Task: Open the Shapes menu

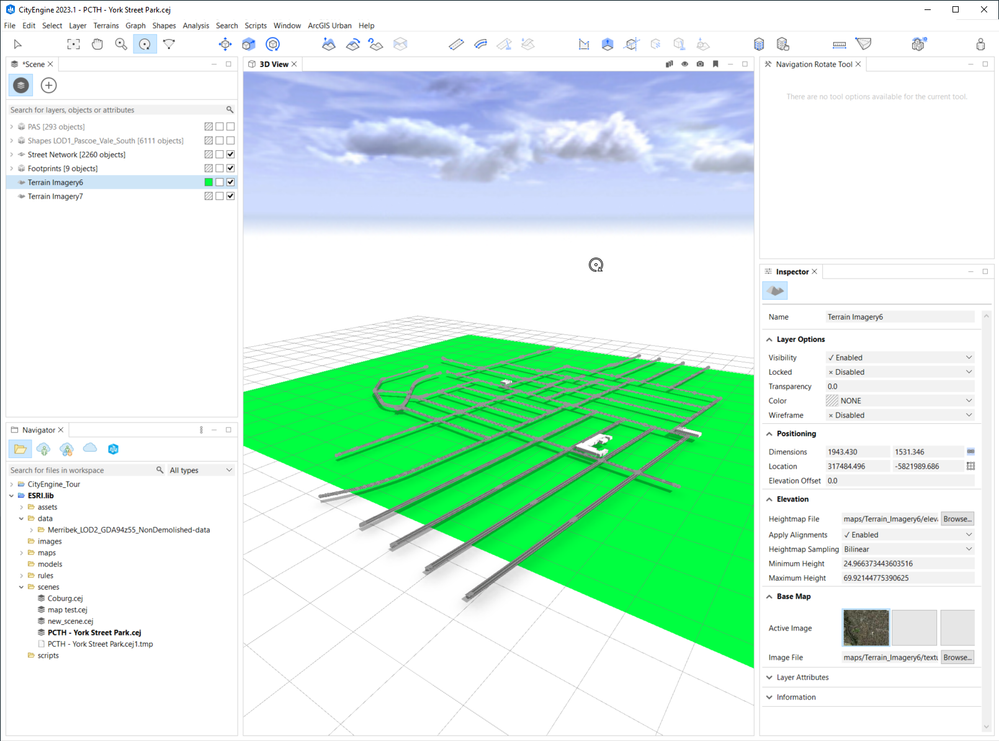Action: (164, 25)
